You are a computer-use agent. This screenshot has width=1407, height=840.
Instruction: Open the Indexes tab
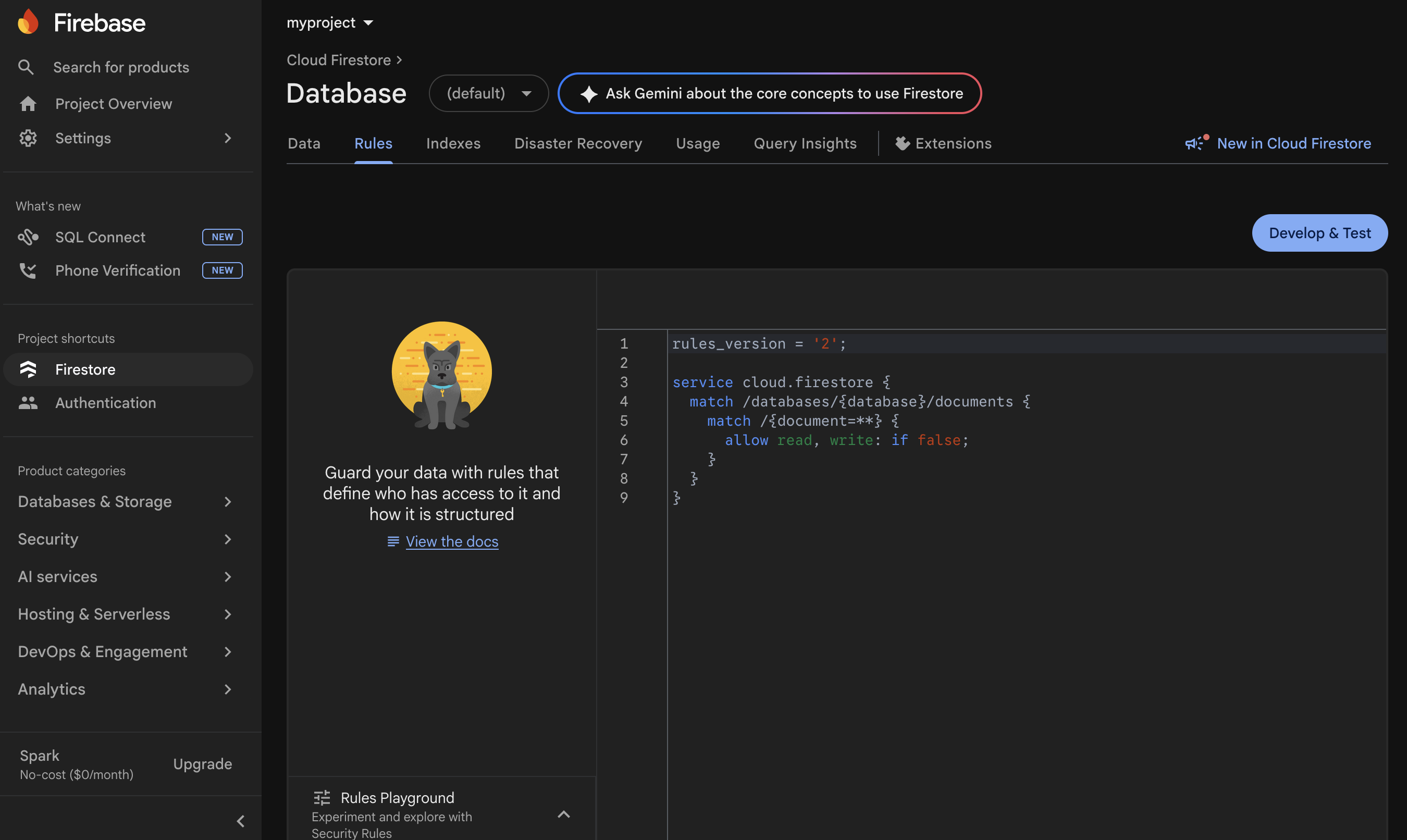(453, 143)
